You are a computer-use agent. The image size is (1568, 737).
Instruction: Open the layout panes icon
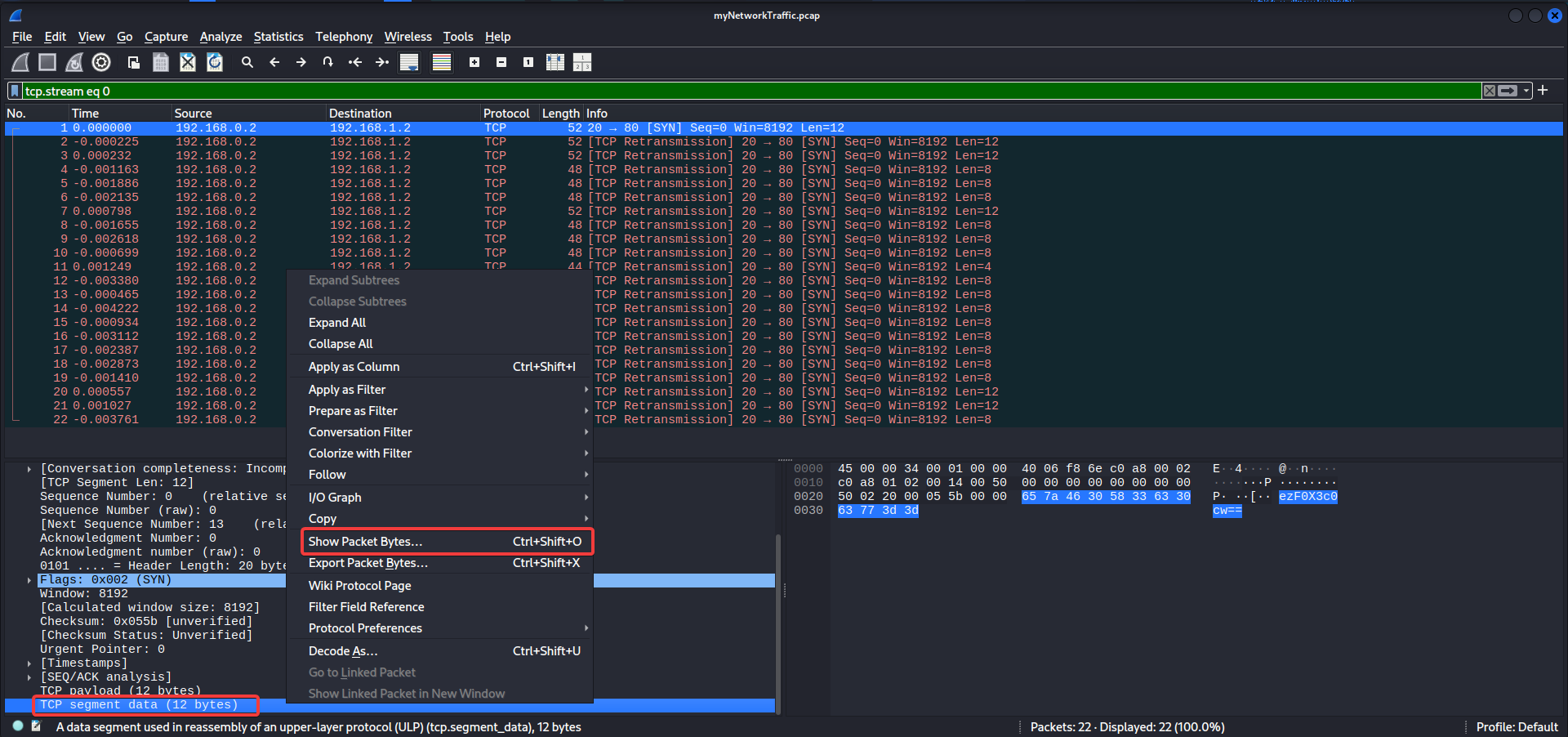[x=582, y=62]
